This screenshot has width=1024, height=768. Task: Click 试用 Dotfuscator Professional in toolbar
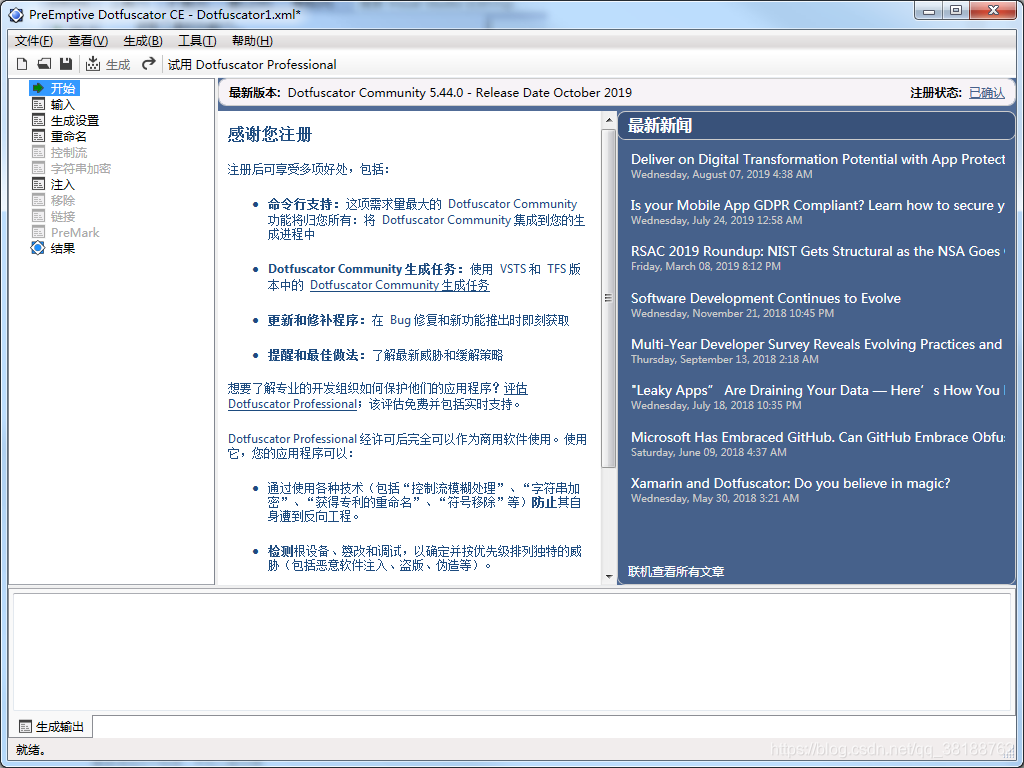pos(252,65)
